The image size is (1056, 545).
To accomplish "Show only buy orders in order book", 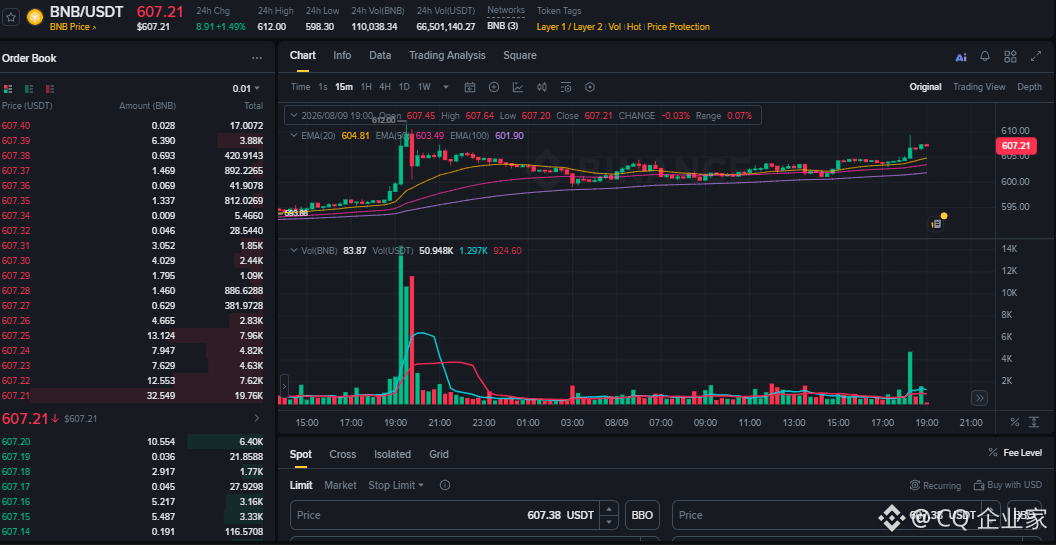I will point(29,89).
